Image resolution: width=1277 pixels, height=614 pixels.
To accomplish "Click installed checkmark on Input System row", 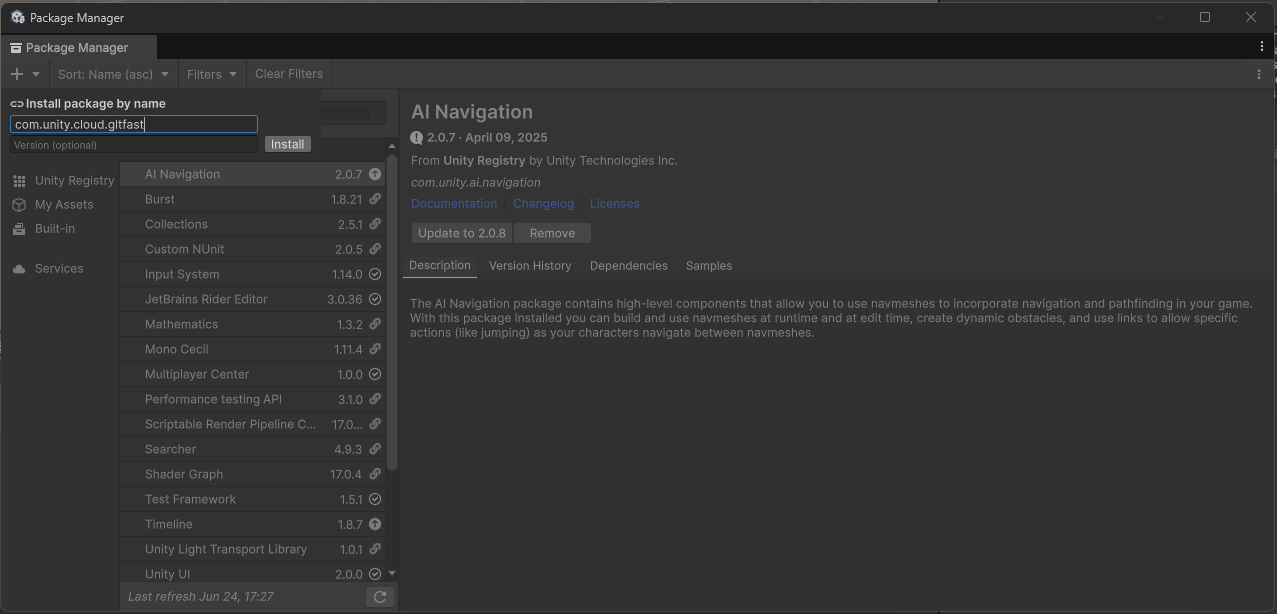I will click(375, 274).
